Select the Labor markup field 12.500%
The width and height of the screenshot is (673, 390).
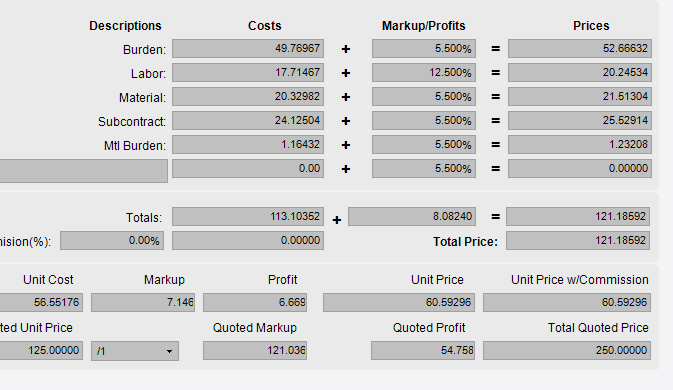click(424, 73)
